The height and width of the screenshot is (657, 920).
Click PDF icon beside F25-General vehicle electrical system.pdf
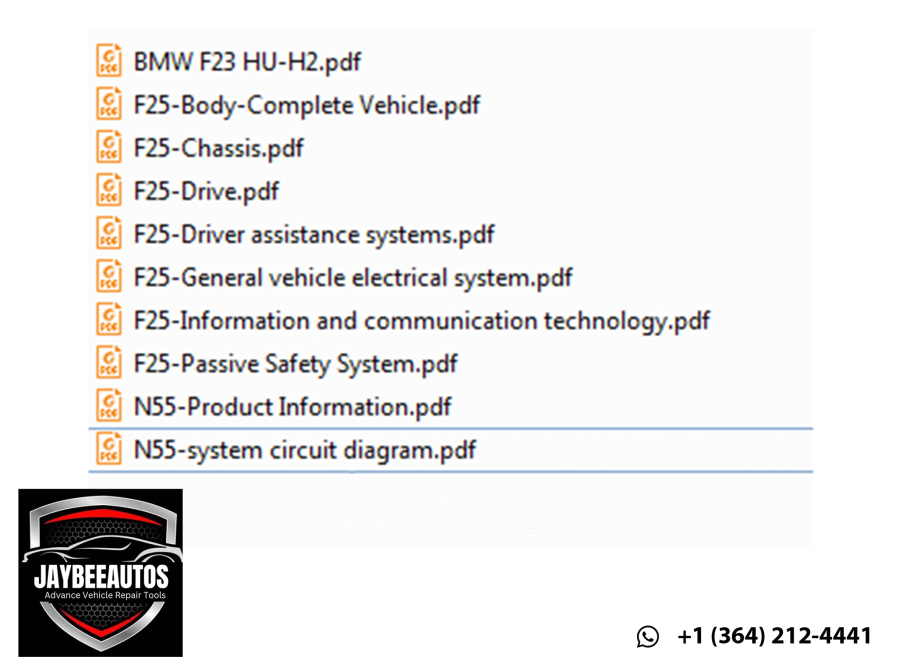[x=109, y=276]
